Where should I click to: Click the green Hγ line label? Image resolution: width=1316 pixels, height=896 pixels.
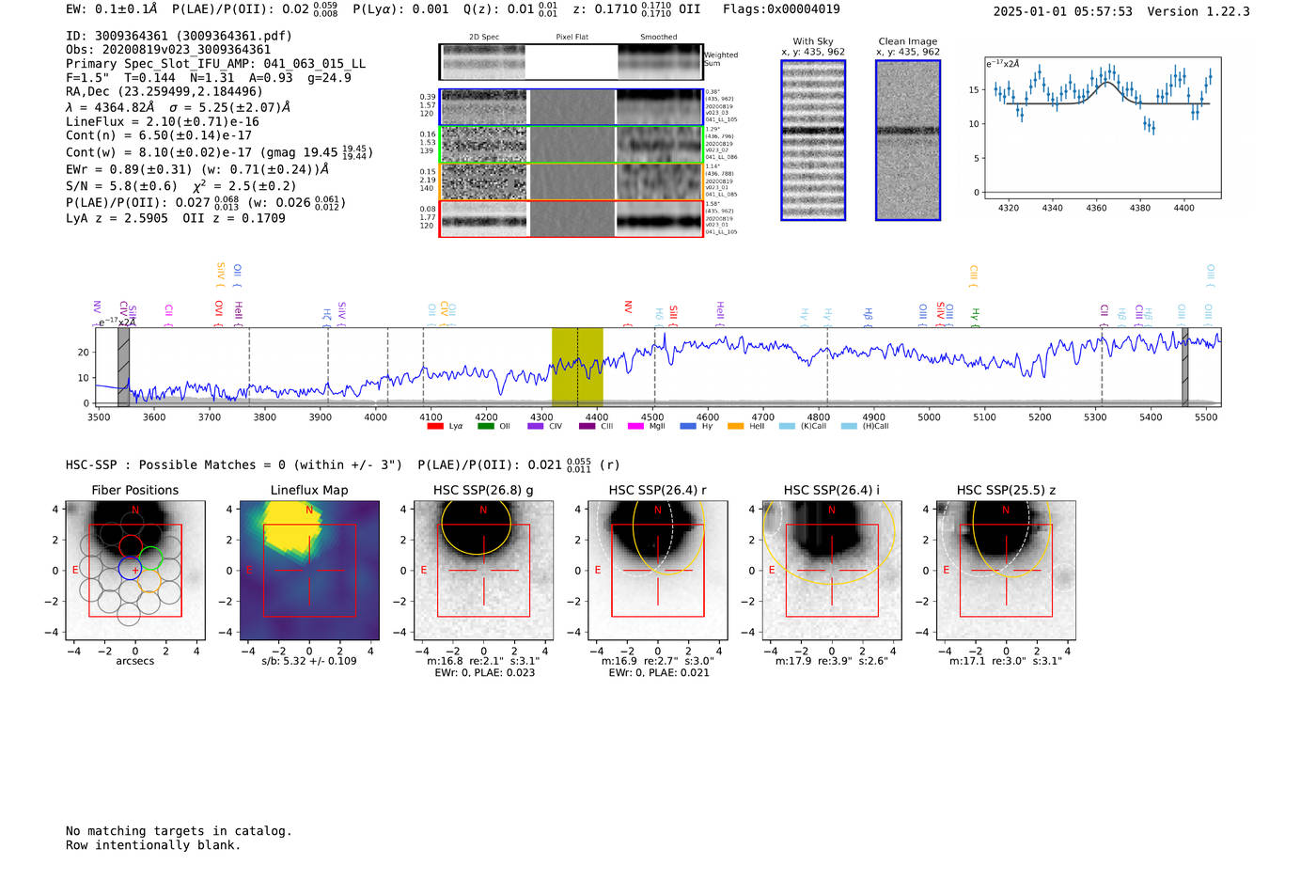975,316
